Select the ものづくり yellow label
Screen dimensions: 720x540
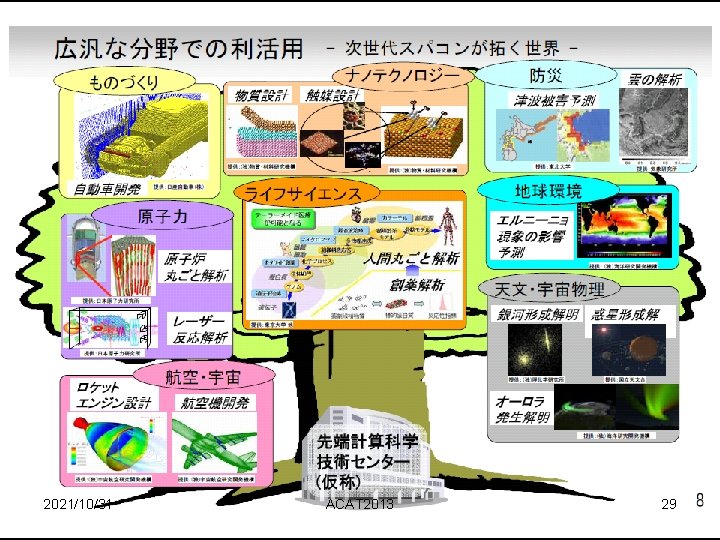(124, 82)
